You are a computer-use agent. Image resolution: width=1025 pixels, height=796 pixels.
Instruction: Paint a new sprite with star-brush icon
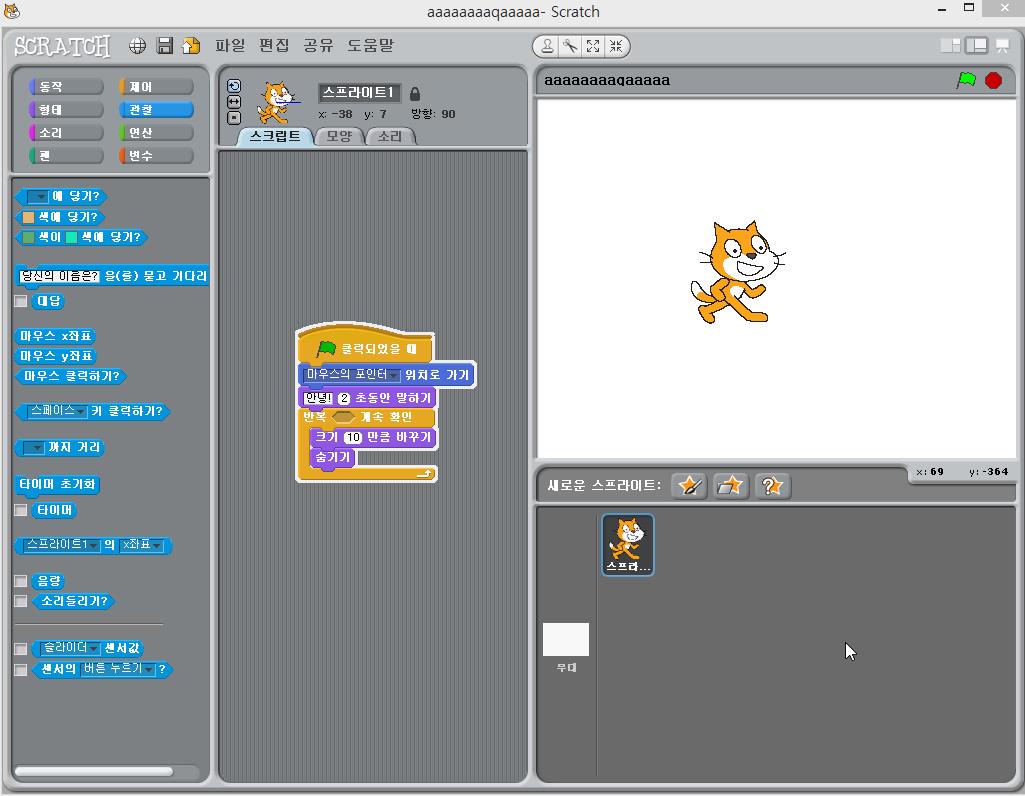[x=689, y=485]
